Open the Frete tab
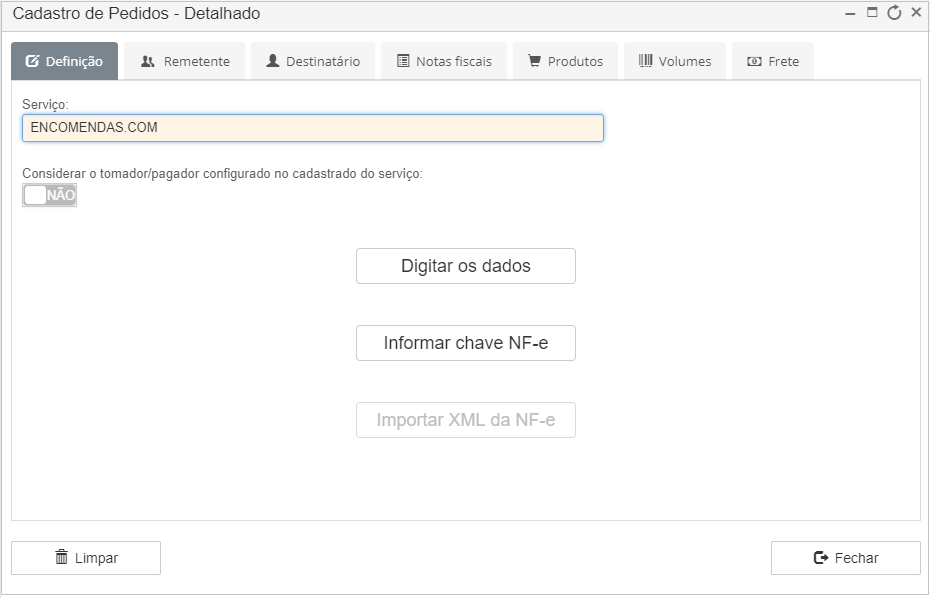Viewport: 930px width, 598px height. point(773,61)
